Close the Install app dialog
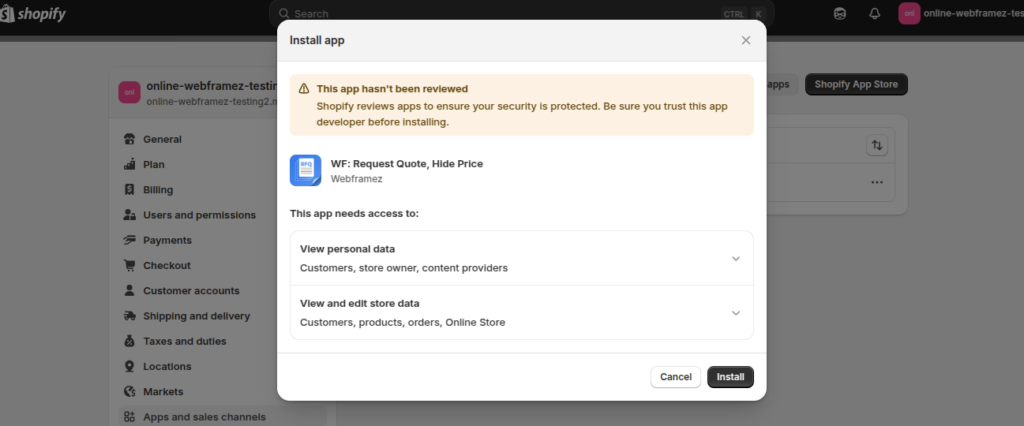The width and height of the screenshot is (1024, 426). 746,41
